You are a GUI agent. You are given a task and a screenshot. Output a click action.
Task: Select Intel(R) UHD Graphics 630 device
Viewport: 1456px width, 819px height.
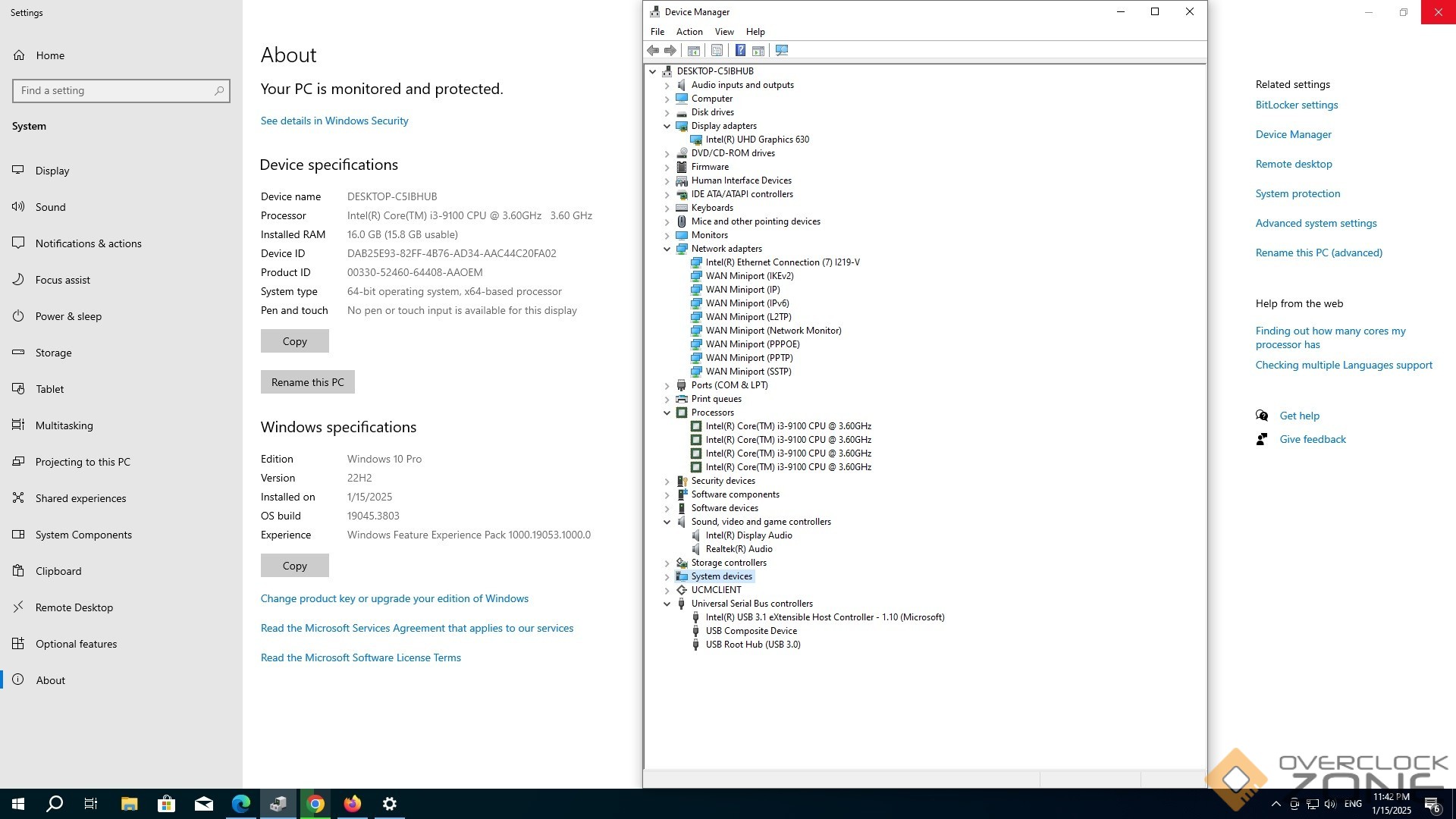click(757, 140)
